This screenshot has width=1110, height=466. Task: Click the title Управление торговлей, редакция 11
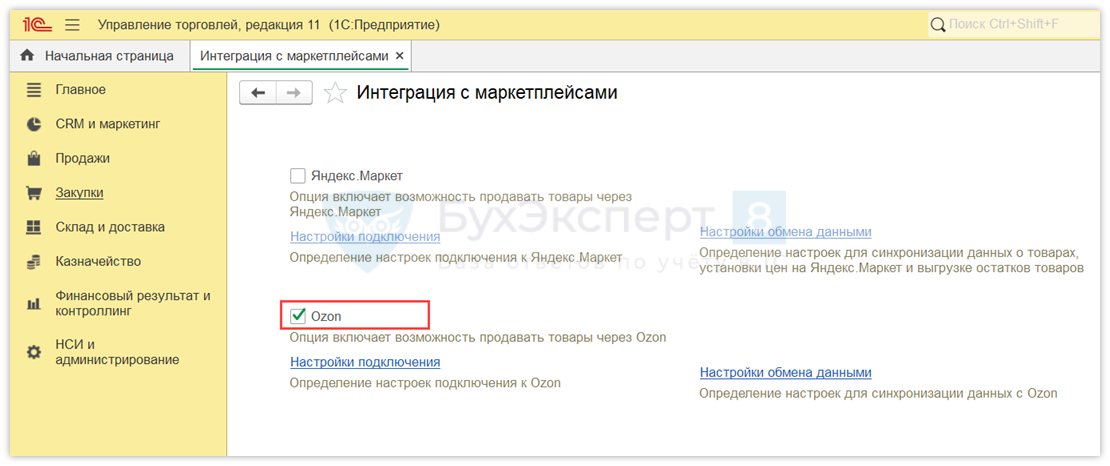click(210, 25)
